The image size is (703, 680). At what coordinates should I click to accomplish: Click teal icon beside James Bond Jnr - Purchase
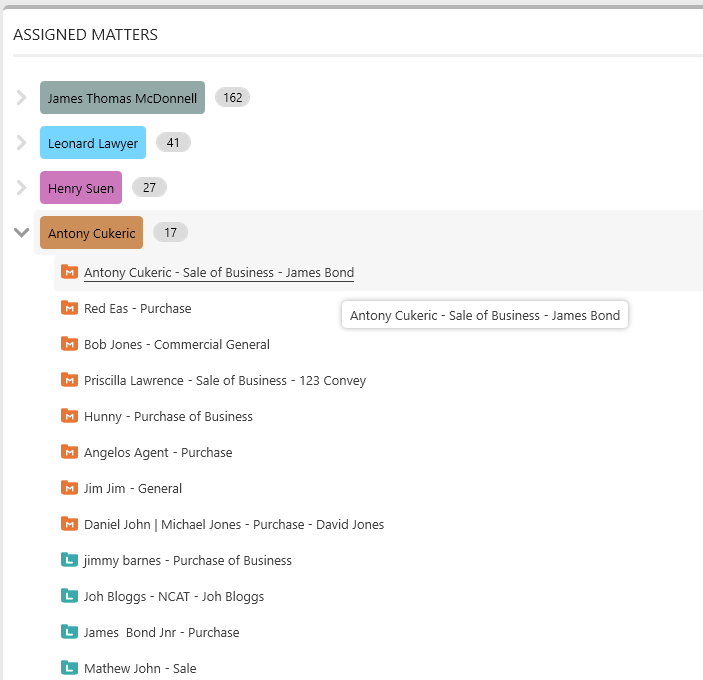point(69,632)
